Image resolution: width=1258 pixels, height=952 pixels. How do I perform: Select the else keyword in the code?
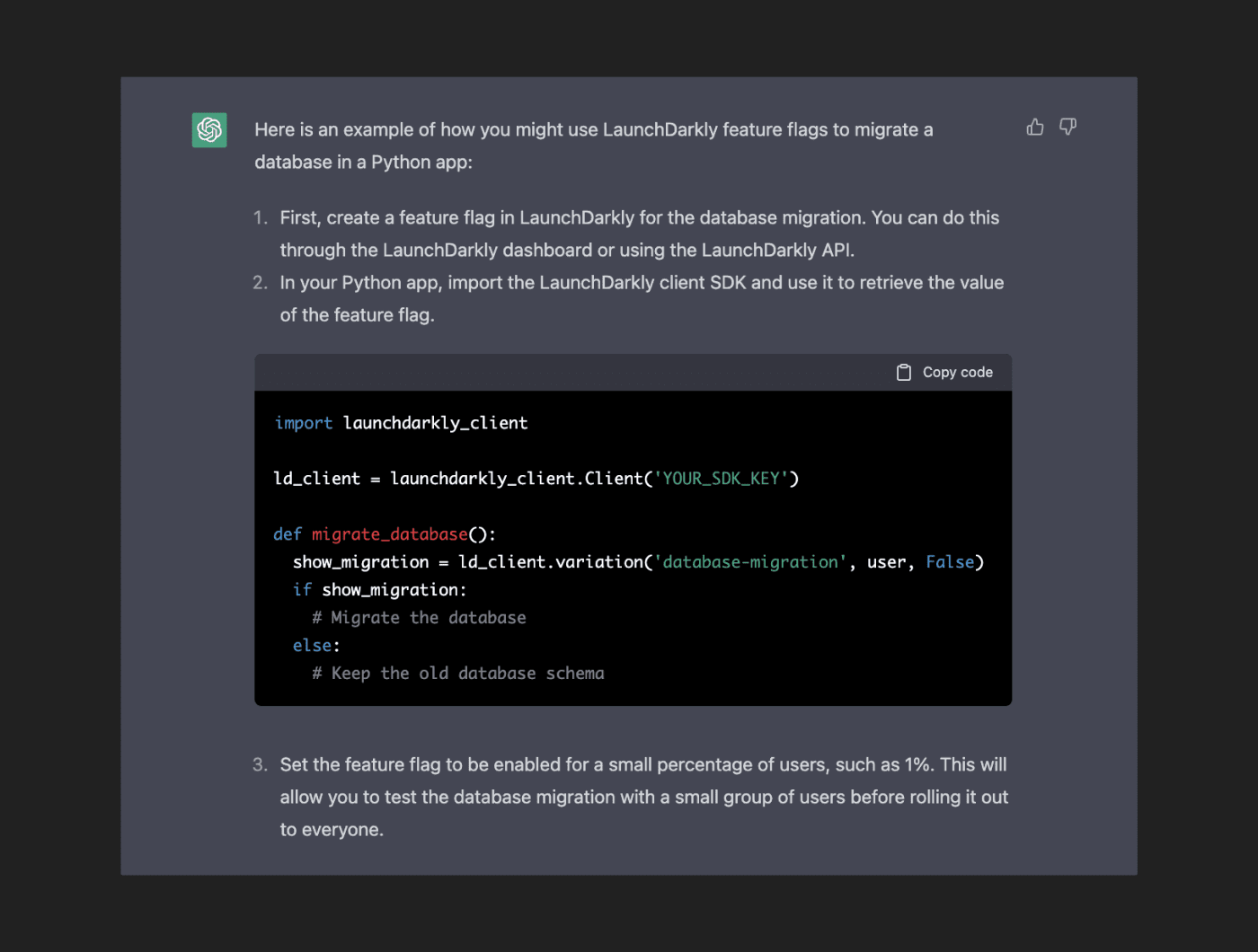[x=310, y=645]
